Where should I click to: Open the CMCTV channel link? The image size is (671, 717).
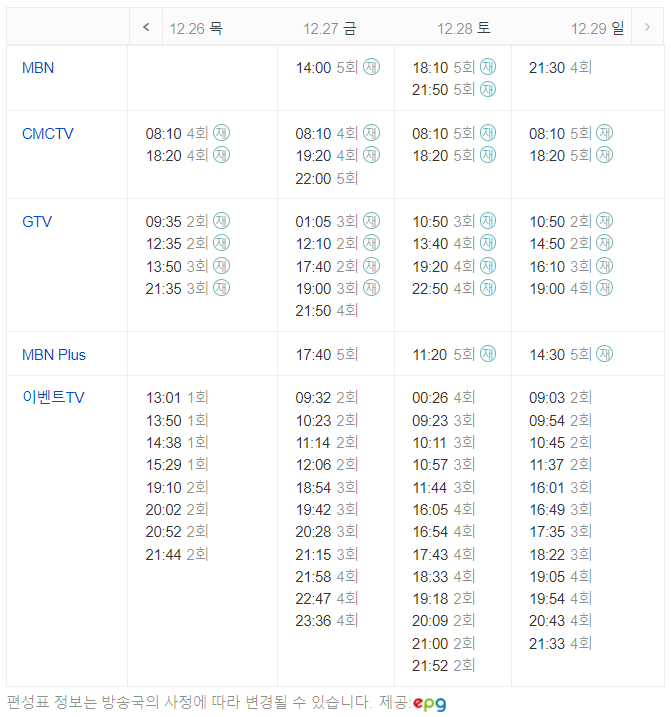pyautogui.click(x=48, y=134)
